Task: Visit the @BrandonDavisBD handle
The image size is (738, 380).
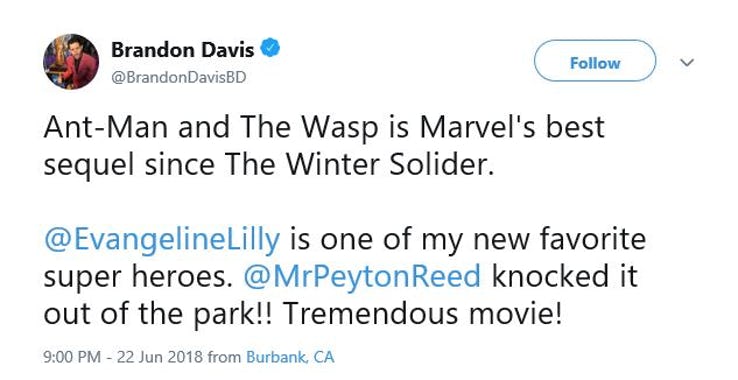Action: point(178,78)
